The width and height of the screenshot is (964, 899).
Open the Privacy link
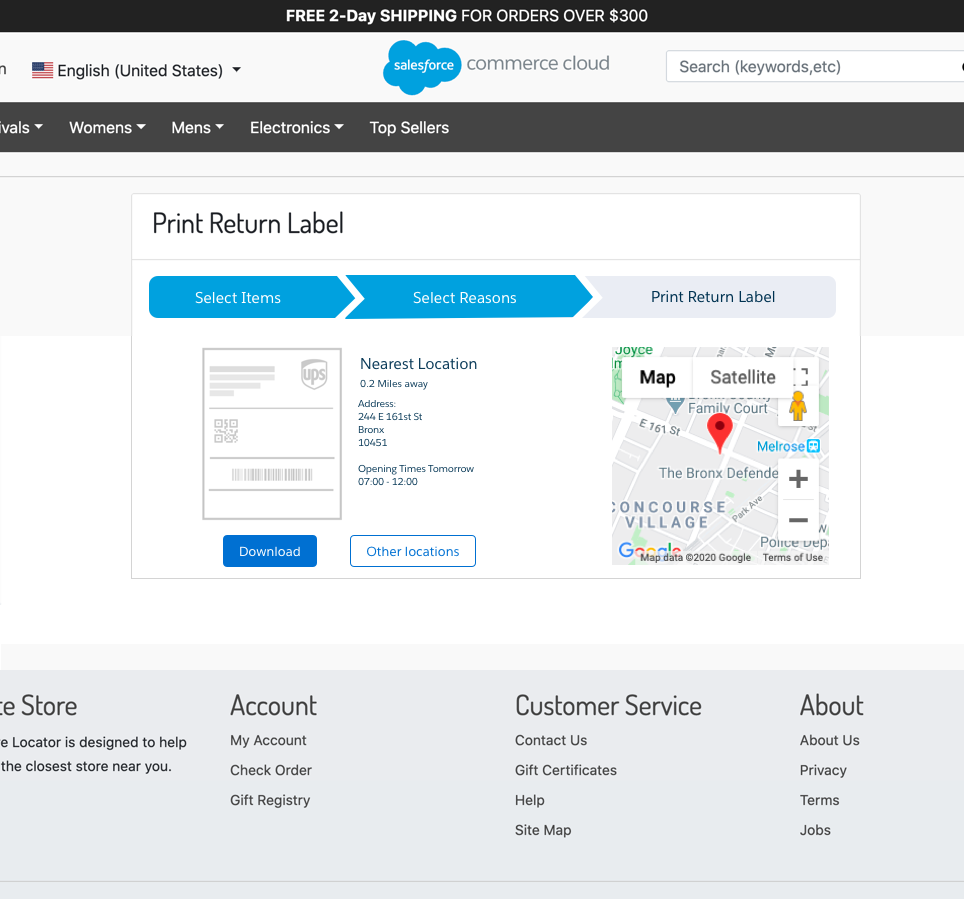(x=823, y=770)
